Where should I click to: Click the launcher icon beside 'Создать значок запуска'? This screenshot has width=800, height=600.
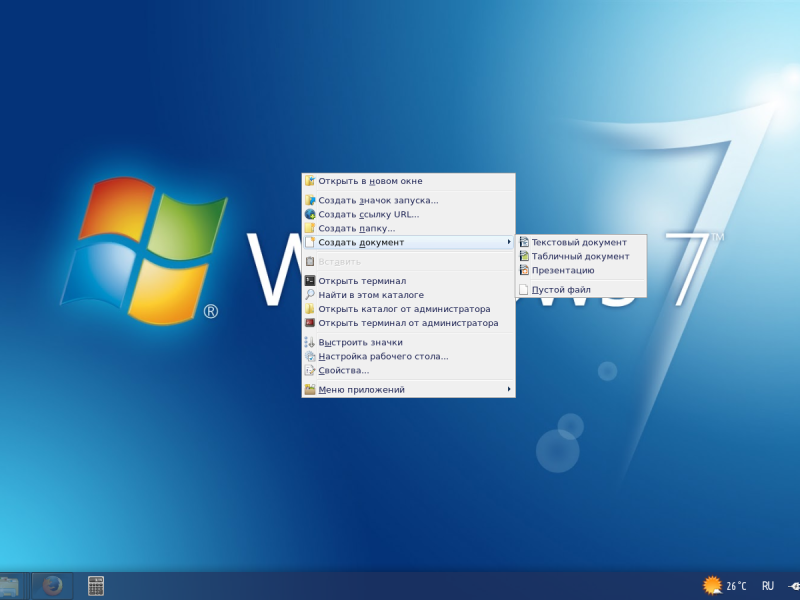(x=310, y=200)
